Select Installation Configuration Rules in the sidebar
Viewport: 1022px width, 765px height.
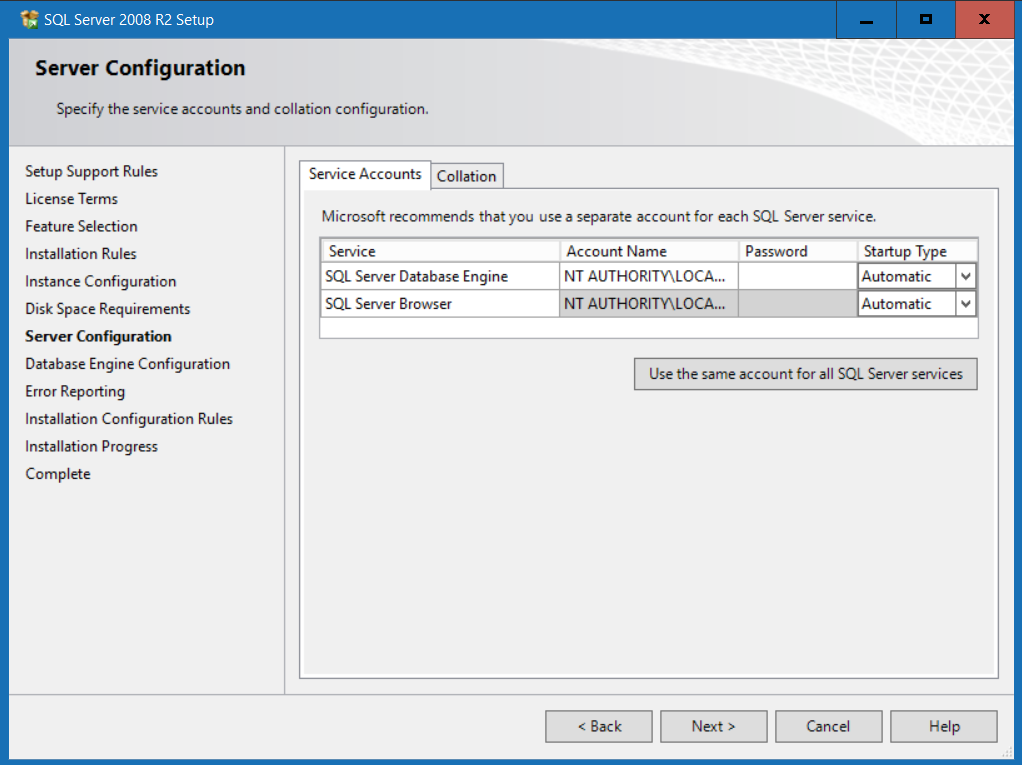point(128,418)
